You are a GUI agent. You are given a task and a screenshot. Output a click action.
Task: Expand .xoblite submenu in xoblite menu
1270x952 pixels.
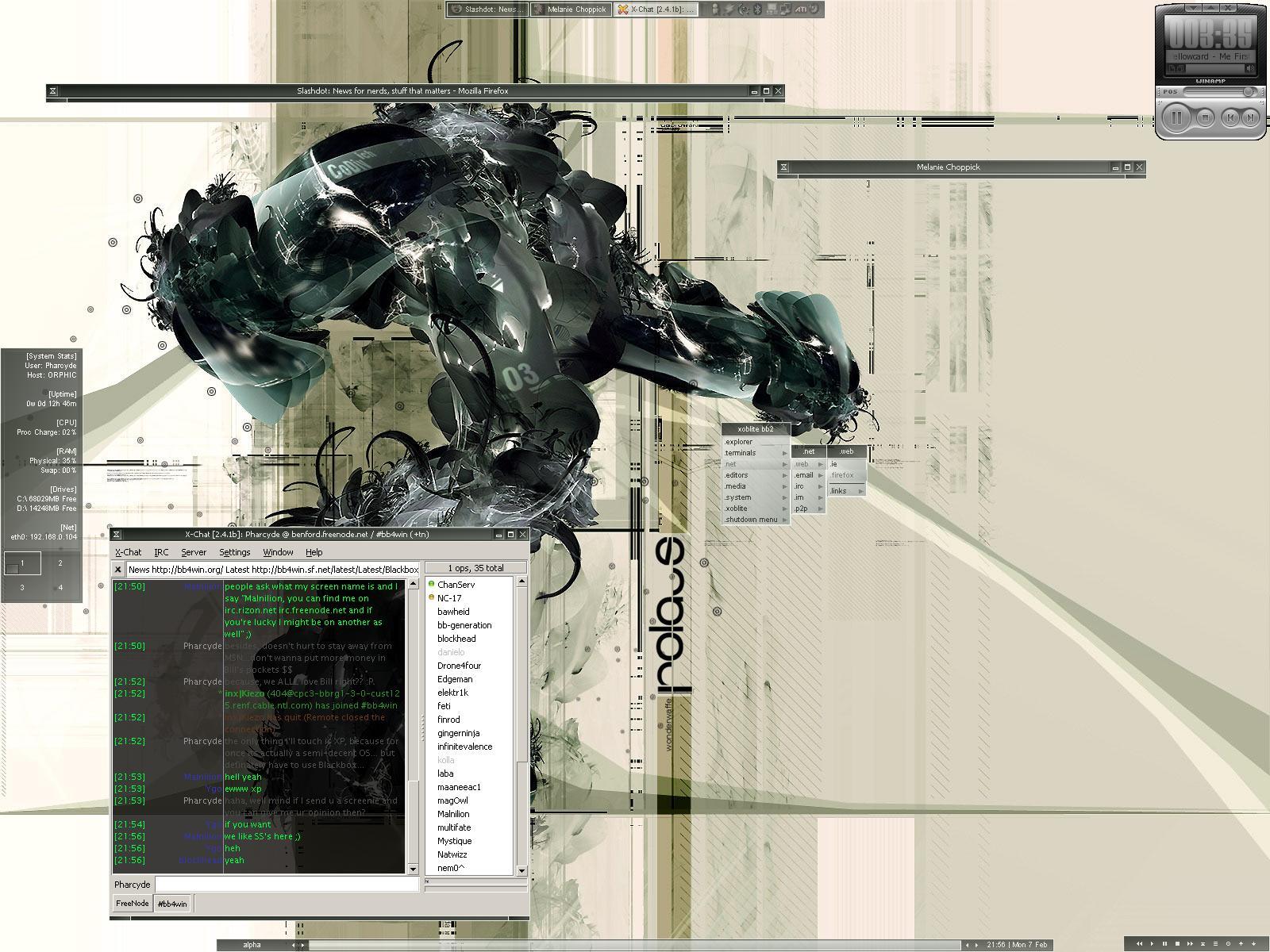point(756,509)
